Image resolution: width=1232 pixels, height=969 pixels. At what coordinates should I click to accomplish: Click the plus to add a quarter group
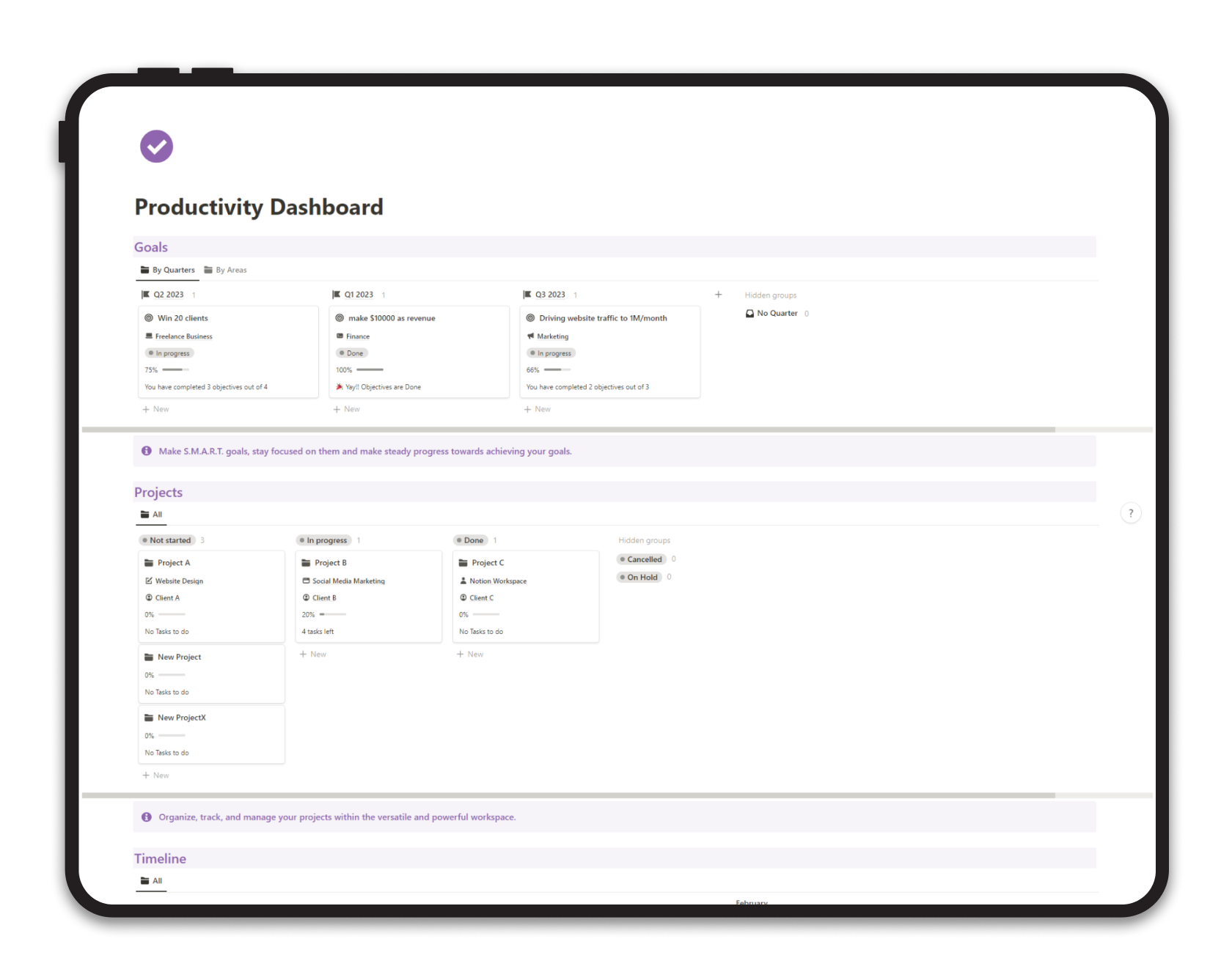pyautogui.click(x=718, y=294)
